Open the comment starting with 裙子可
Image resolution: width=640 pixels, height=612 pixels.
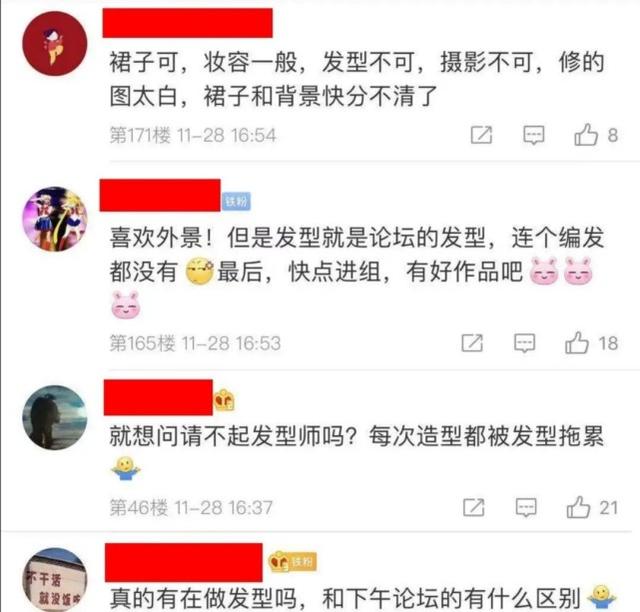[x=357, y=79]
